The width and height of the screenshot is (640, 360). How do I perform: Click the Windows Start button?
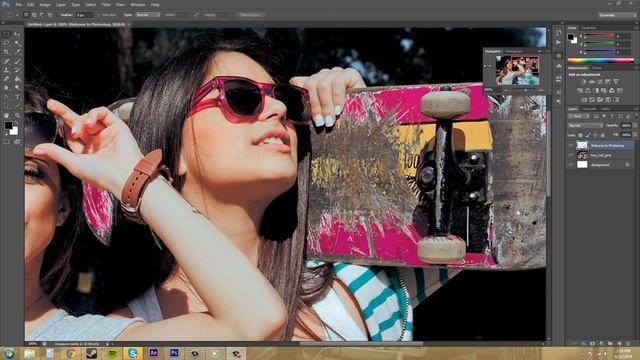[9, 353]
